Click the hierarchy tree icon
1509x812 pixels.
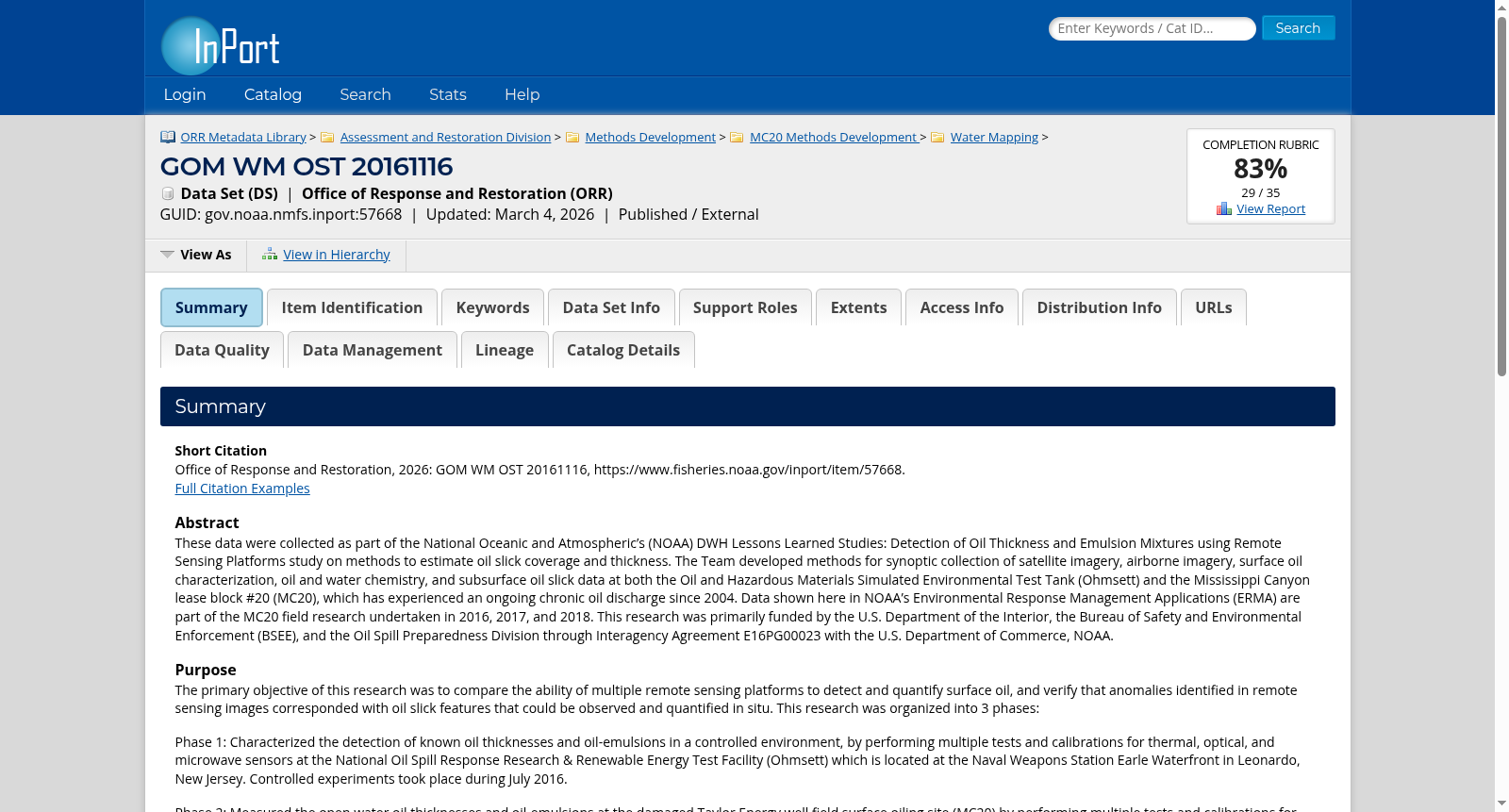coord(270,255)
